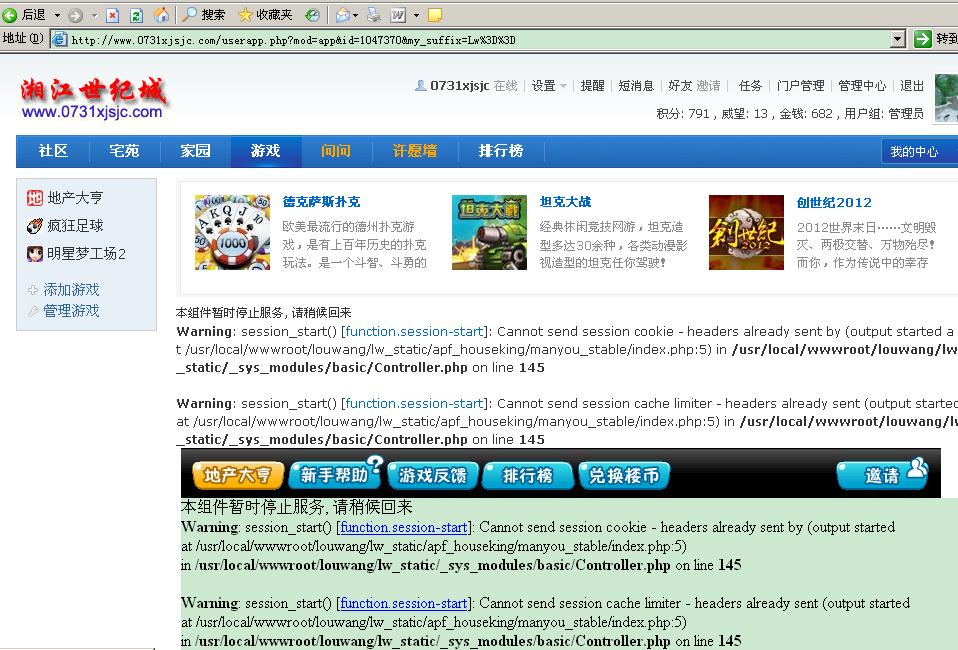
Task: Click the History icon in toolbar
Action: tap(312, 15)
